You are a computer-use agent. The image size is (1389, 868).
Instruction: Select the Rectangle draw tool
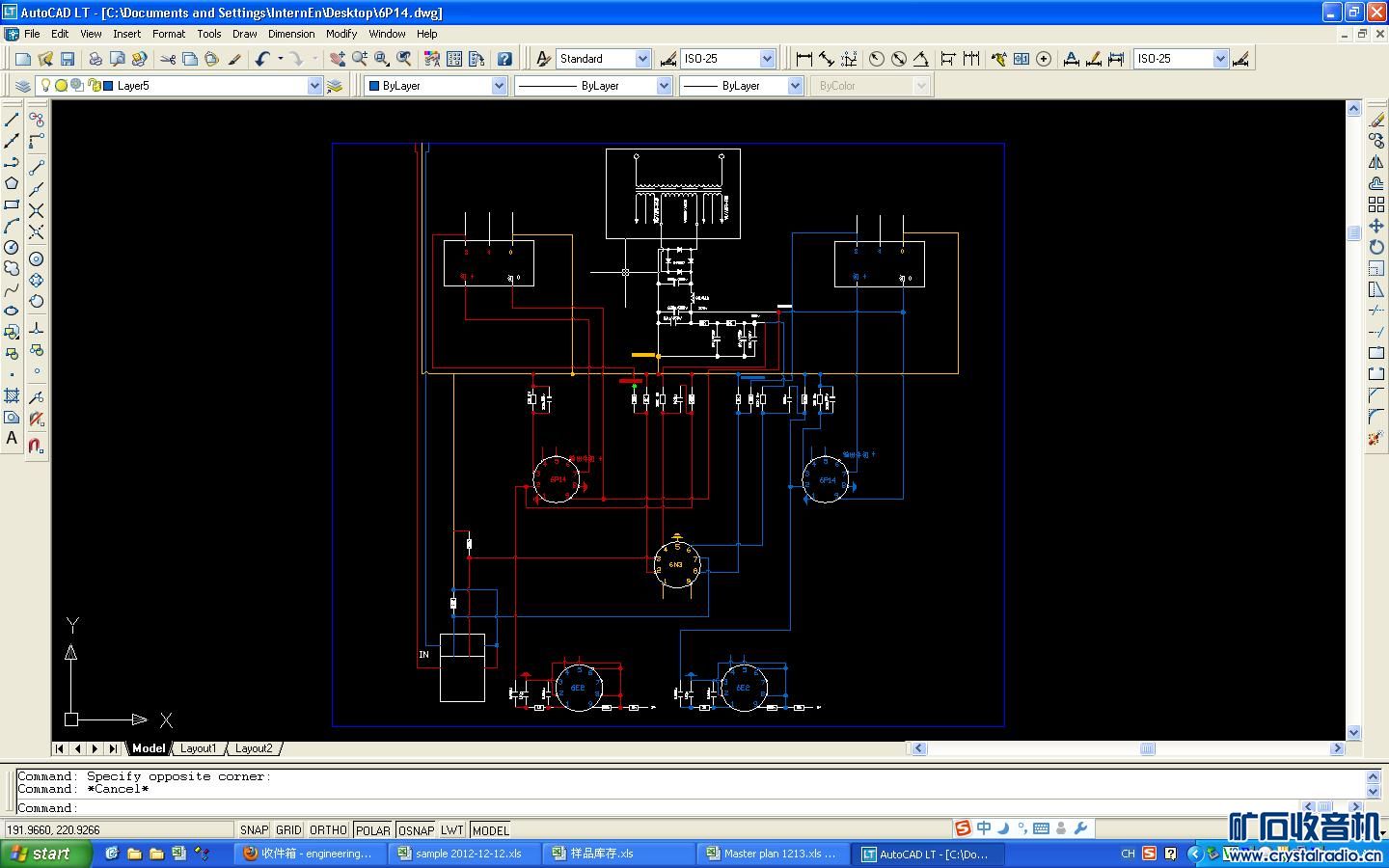(x=12, y=204)
